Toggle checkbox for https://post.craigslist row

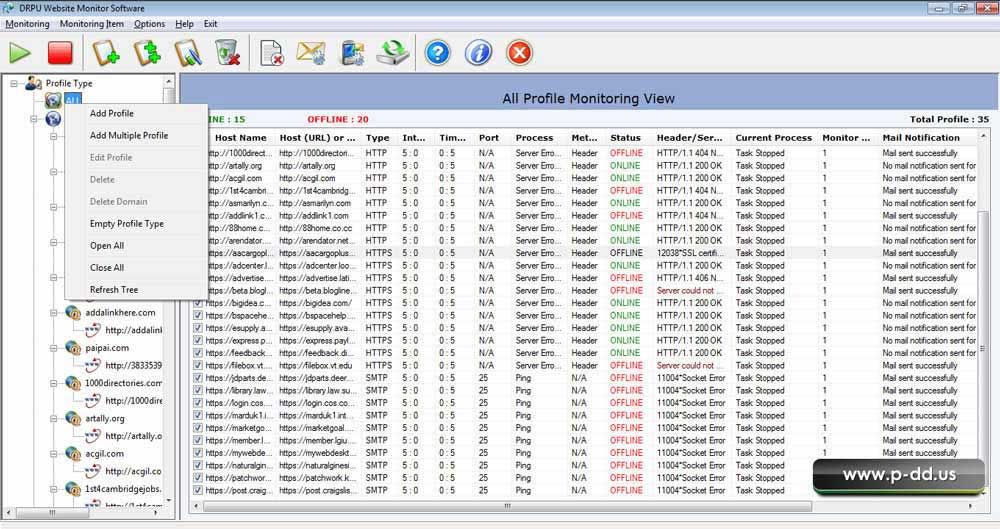(x=198, y=491)
